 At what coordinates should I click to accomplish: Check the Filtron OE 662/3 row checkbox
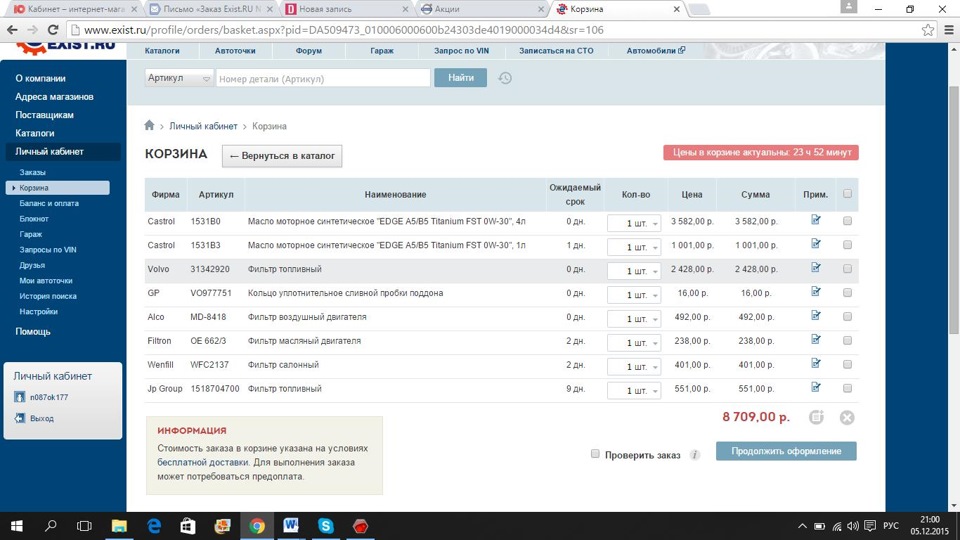(847, 340)
